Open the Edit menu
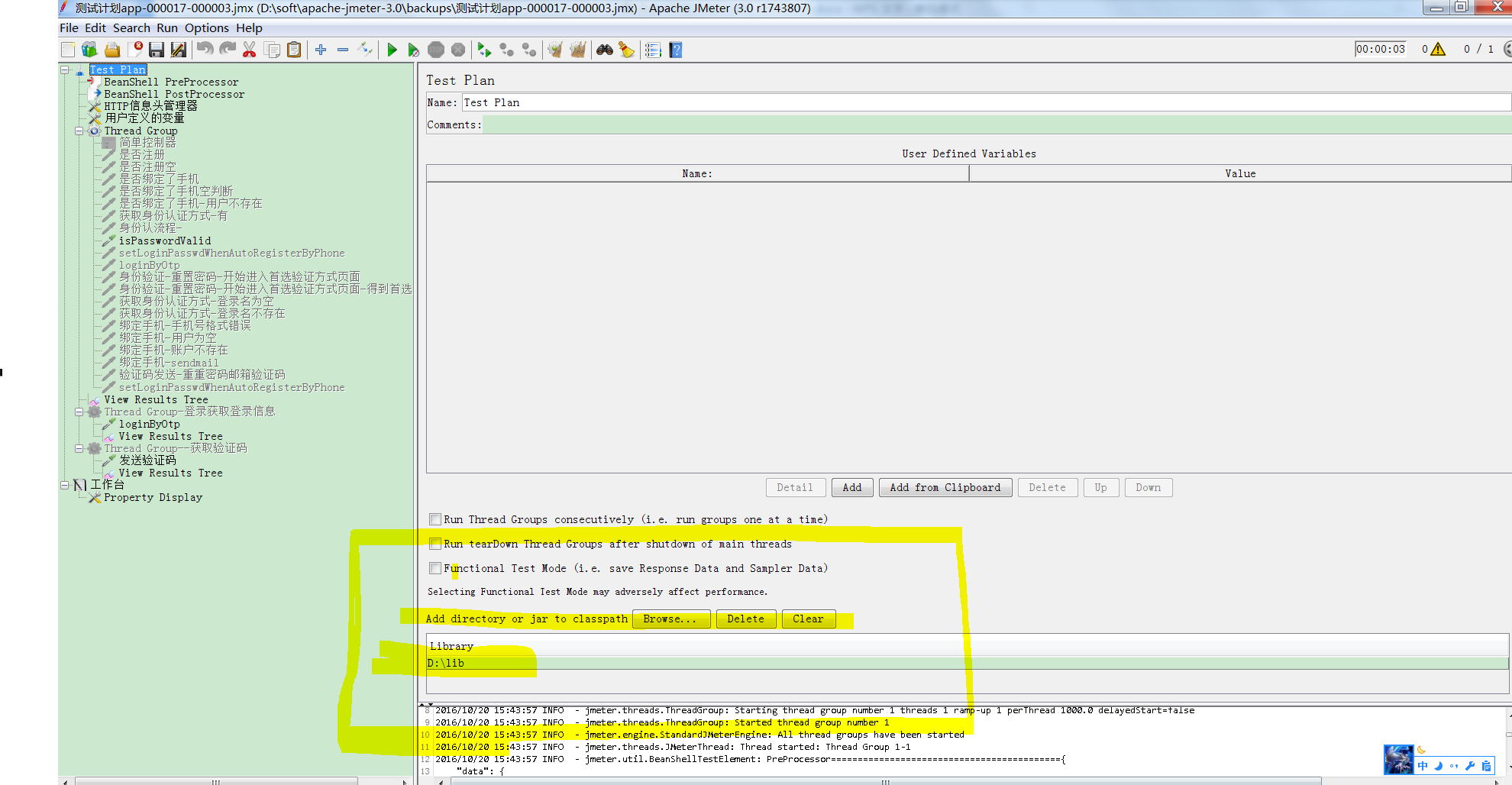The image size is (1512, 785). pyautogui.click(x=95, y=27)
